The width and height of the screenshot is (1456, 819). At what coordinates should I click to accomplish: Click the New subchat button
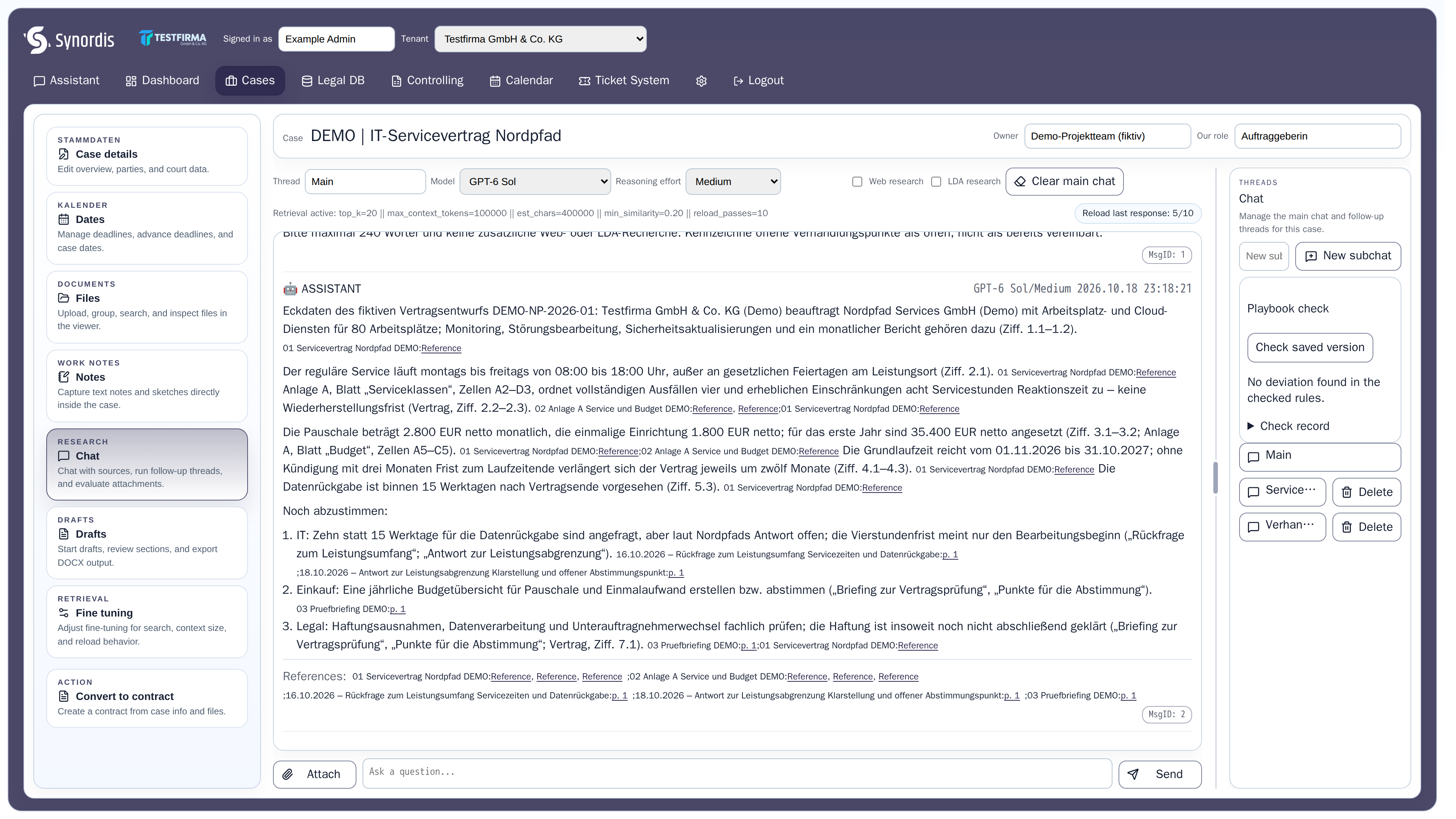[x=1359, y=258]
